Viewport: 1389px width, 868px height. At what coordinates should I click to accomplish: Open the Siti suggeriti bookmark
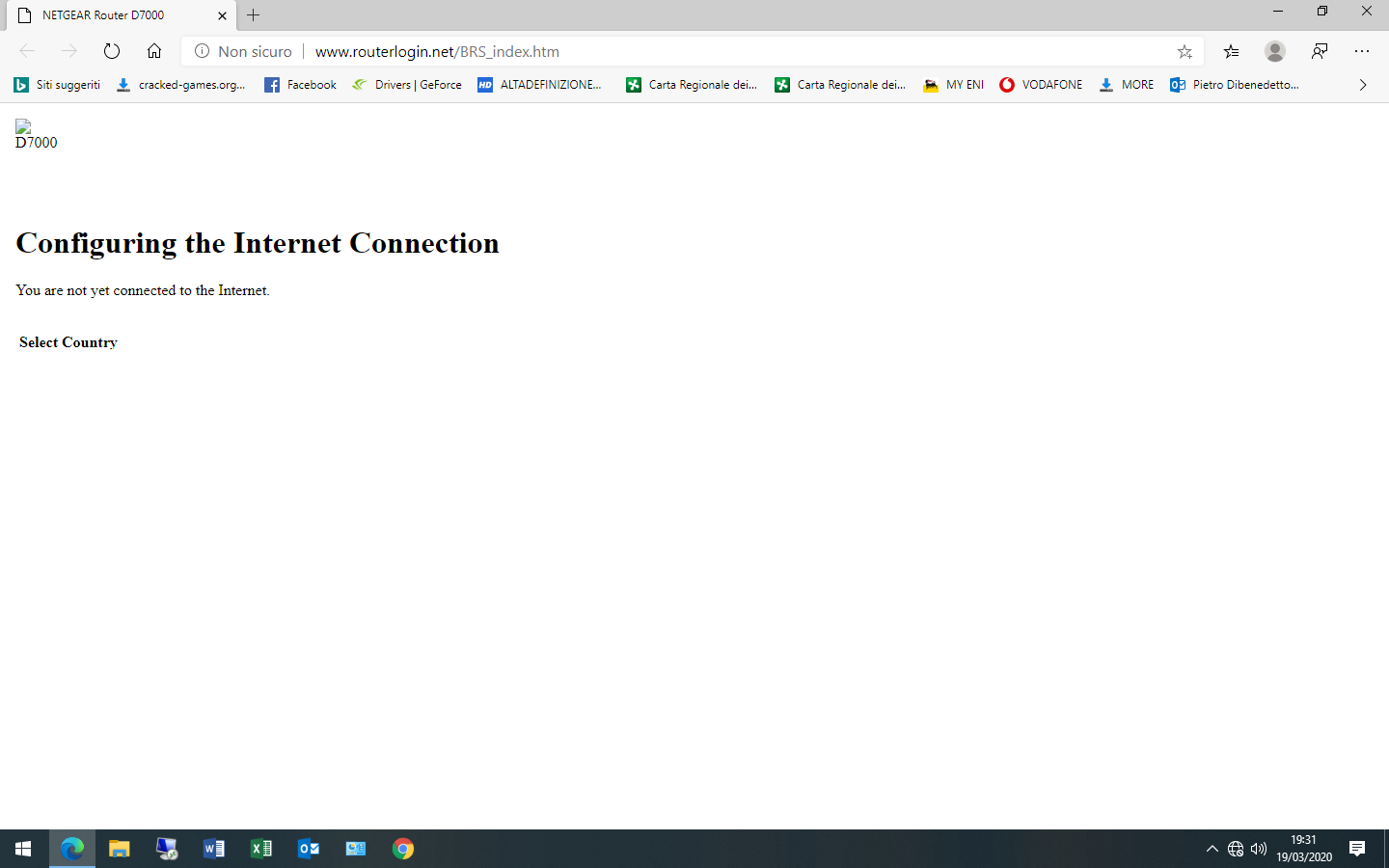pos(57,85)
